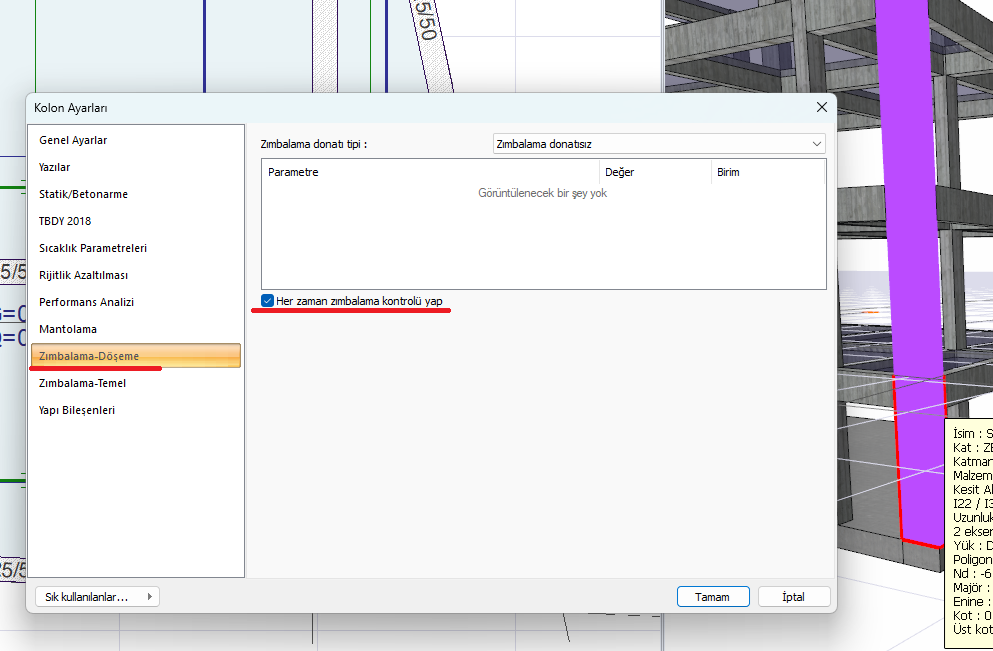The image size is (993, 651).
Task: Open the Zımbalama donatı tipi dropdown
Action: pyautogui.click(x=659, y=144)
